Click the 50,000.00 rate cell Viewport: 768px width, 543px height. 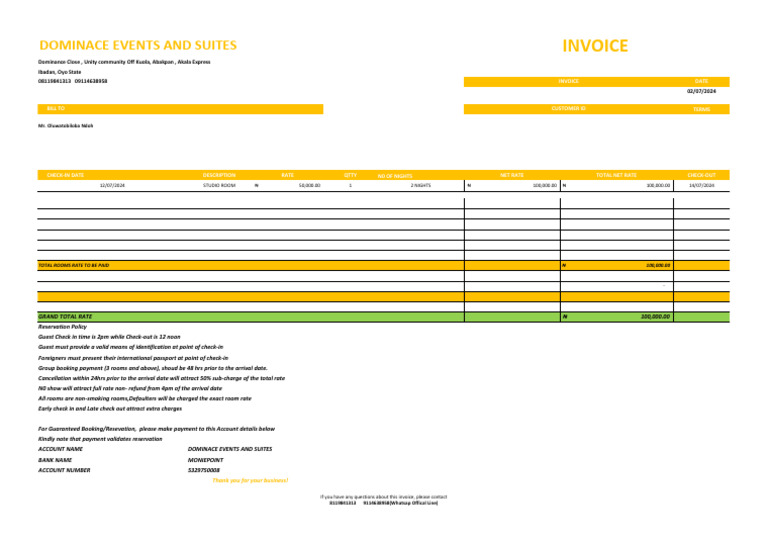pos(309,186)
